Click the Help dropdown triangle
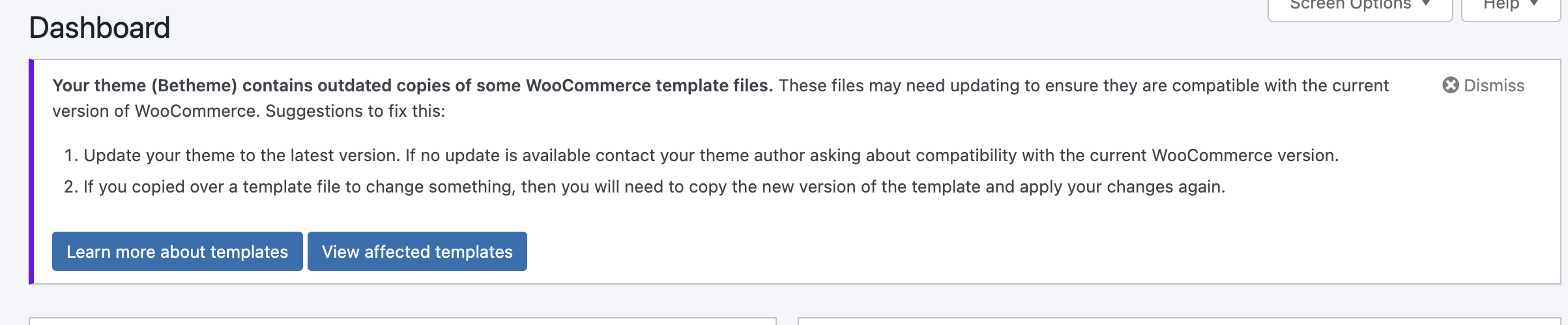The width and height of the screenshot is (1568, 325). click(1535, 4)
